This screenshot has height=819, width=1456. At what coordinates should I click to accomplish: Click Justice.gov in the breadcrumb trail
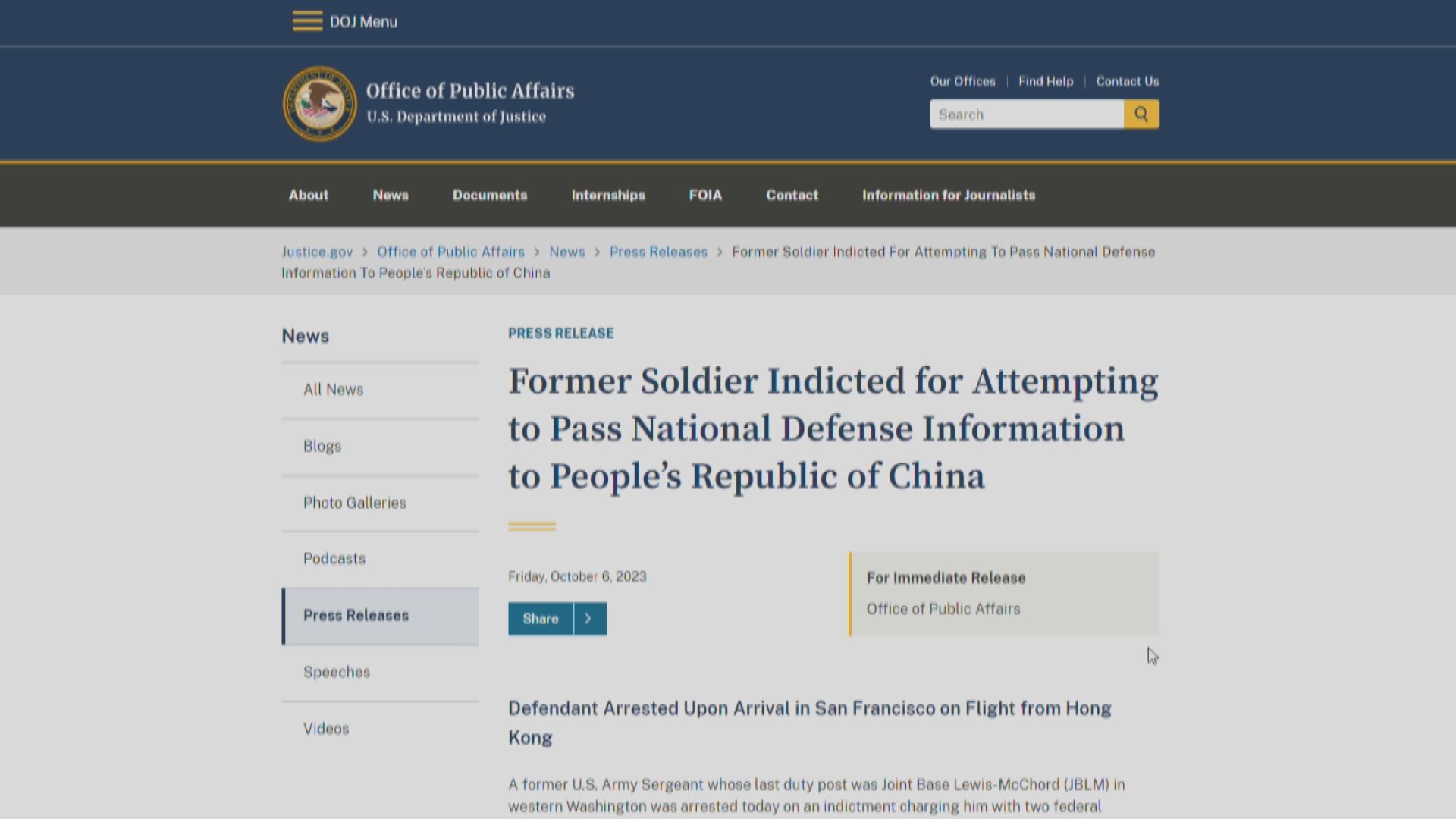(317, 252)
